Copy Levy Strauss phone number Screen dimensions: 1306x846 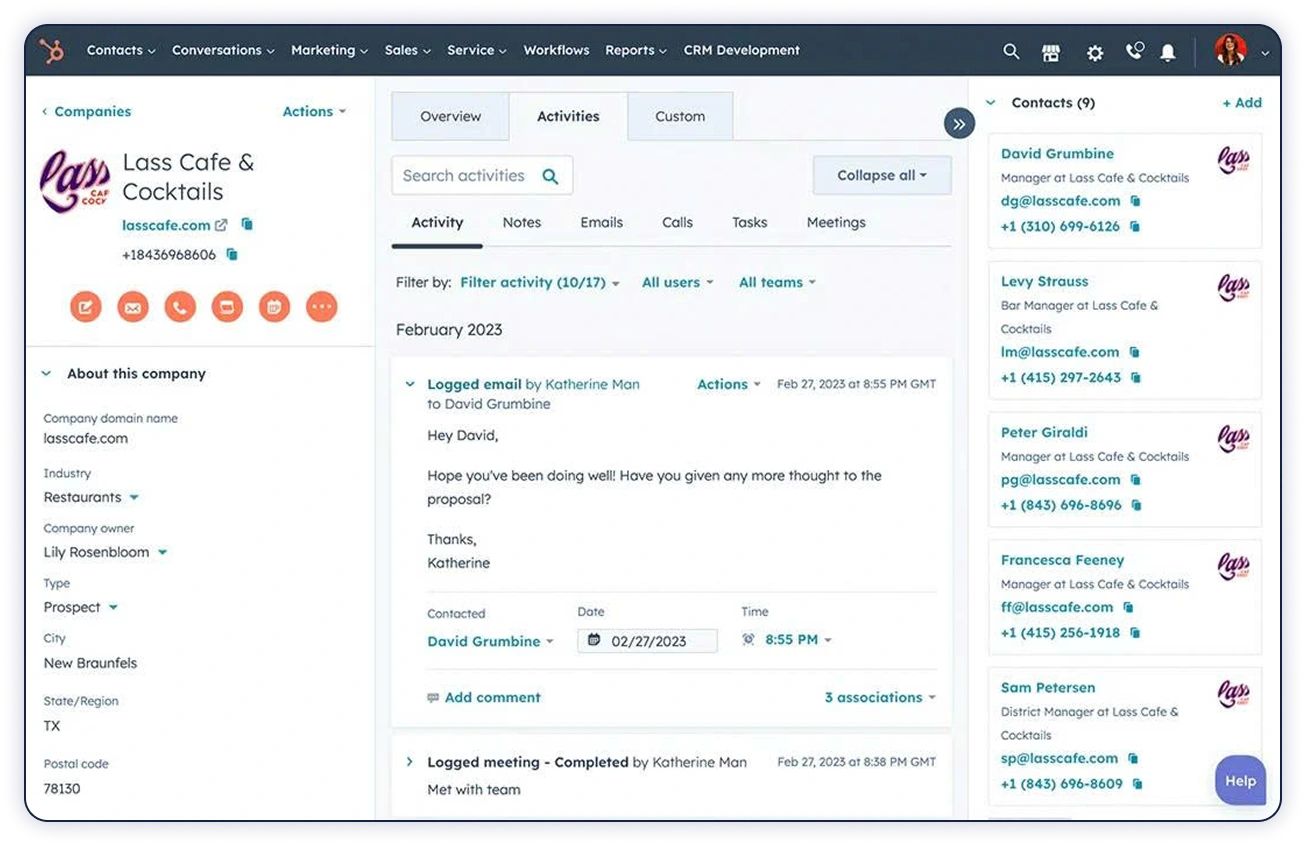pos(1135,378)
